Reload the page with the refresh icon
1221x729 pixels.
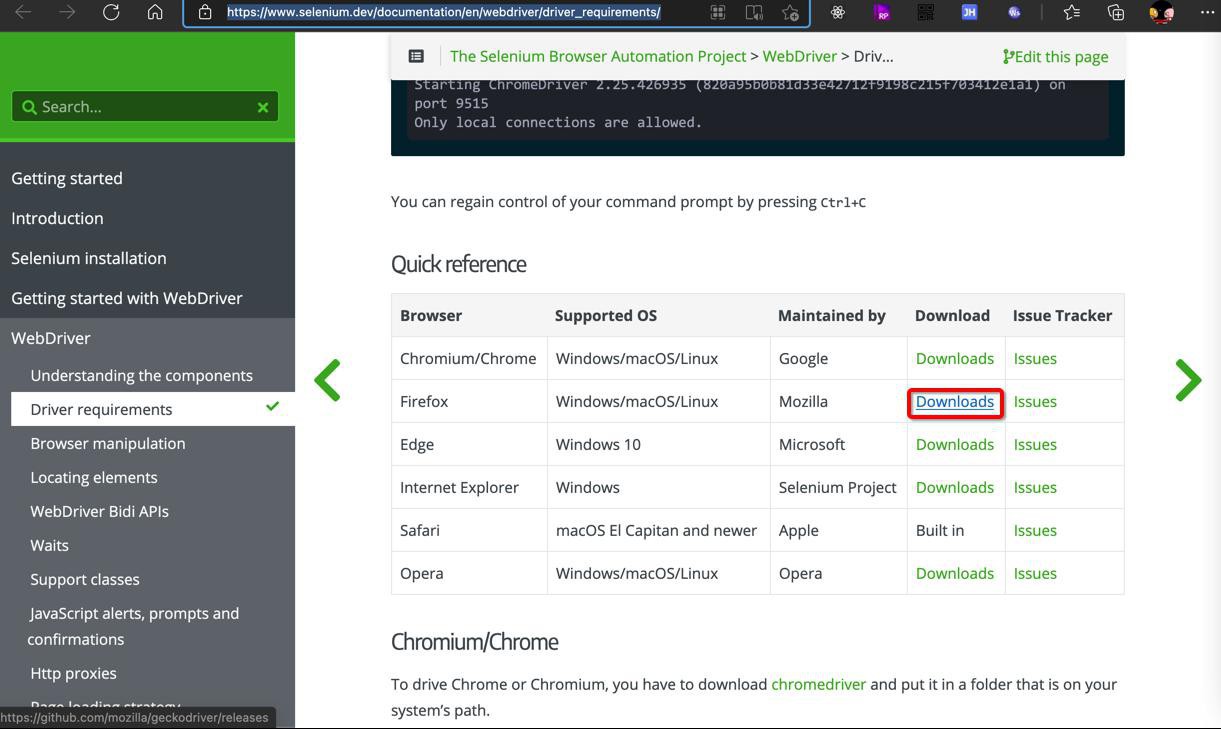point(111,12)
